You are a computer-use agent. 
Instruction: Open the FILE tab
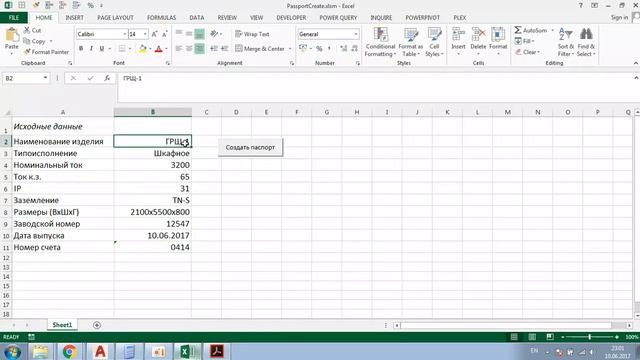(14, 18)
